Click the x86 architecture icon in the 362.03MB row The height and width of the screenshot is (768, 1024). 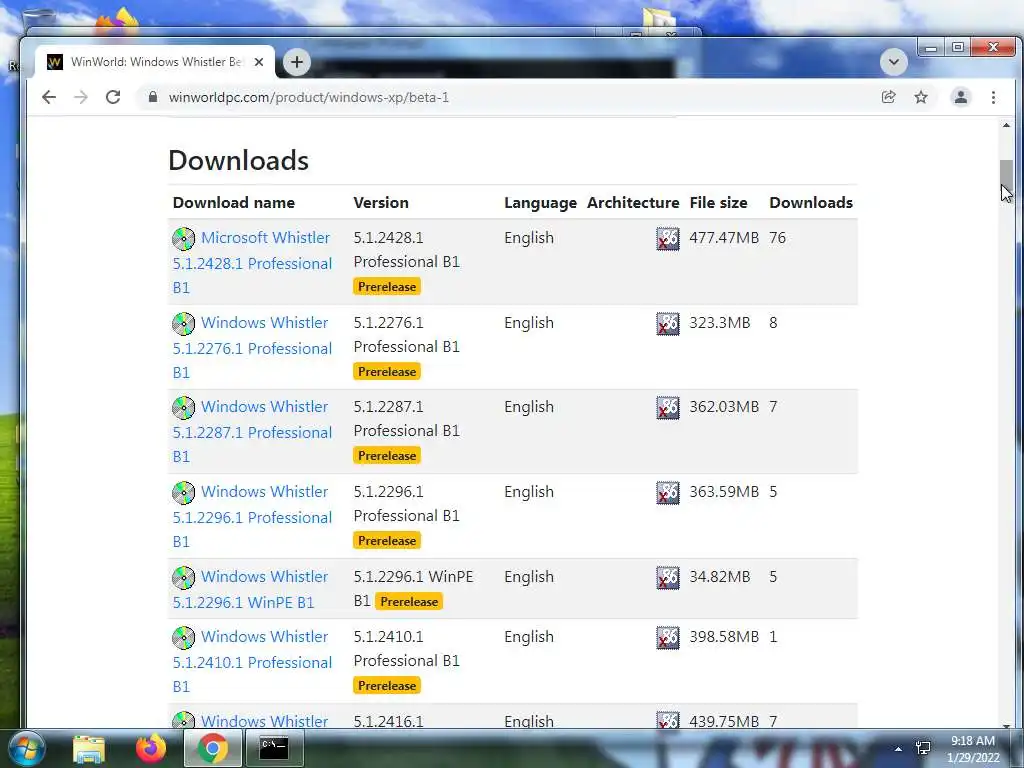click(667, 408)
